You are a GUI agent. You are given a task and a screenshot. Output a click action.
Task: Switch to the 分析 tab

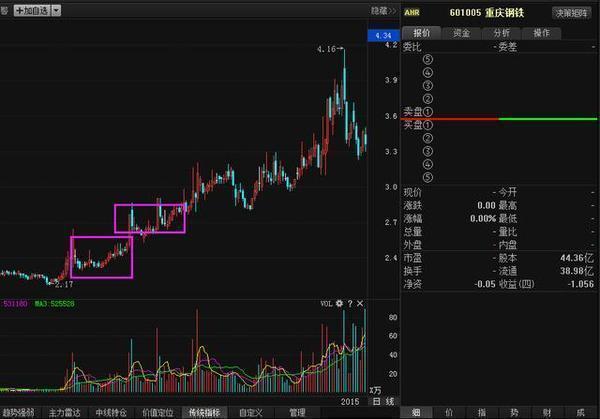click(501, 33)
